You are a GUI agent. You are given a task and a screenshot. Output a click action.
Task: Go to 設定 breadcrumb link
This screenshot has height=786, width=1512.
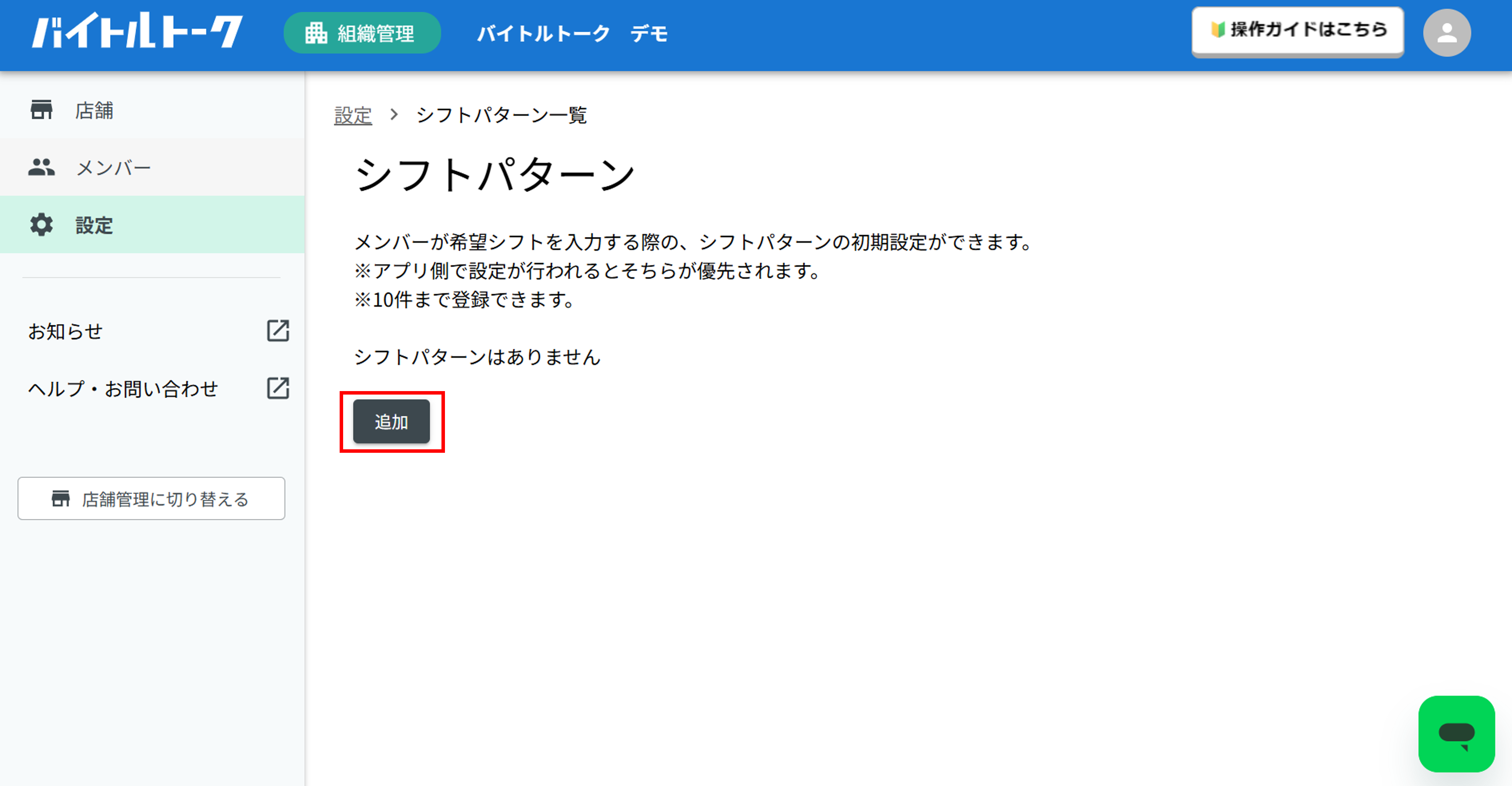point(353,115)
